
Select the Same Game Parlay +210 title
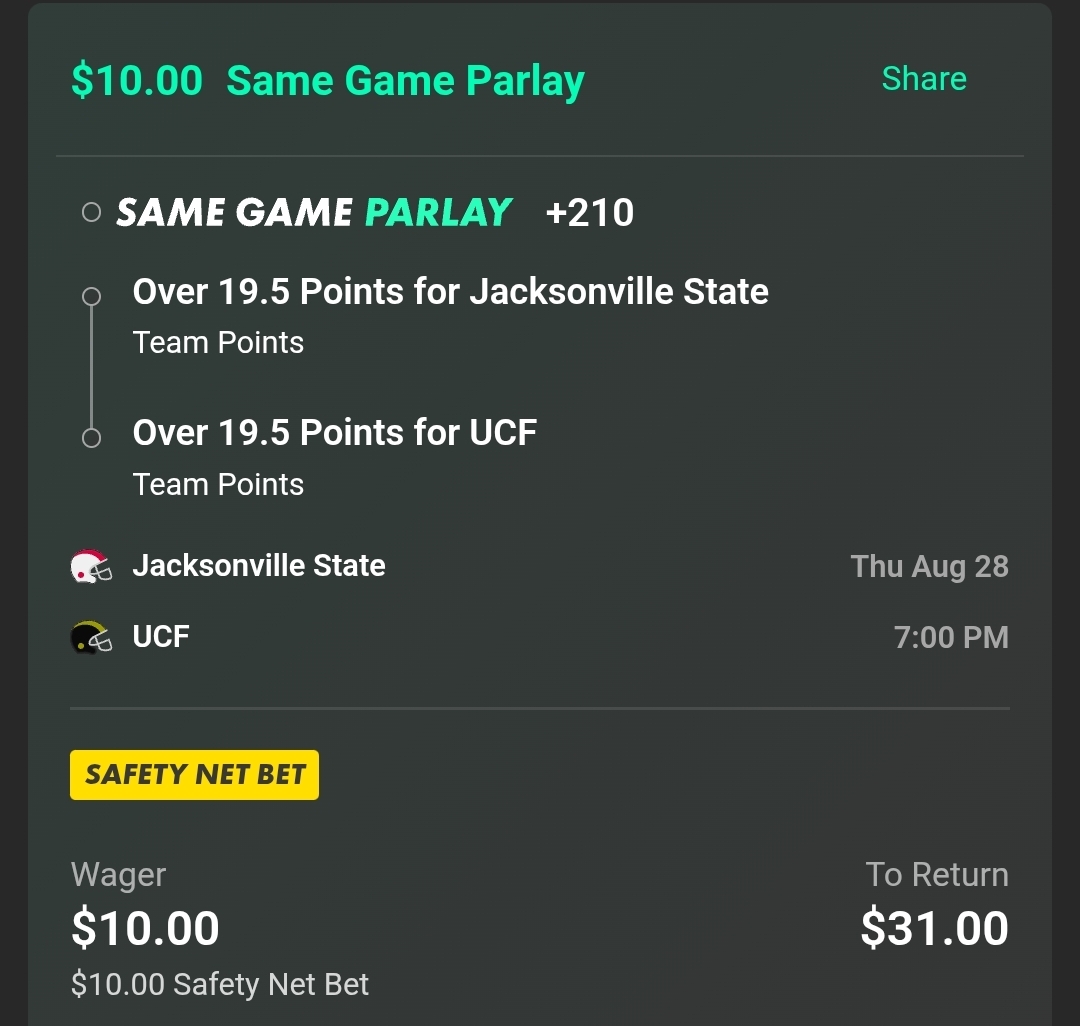tap(375, 212)
